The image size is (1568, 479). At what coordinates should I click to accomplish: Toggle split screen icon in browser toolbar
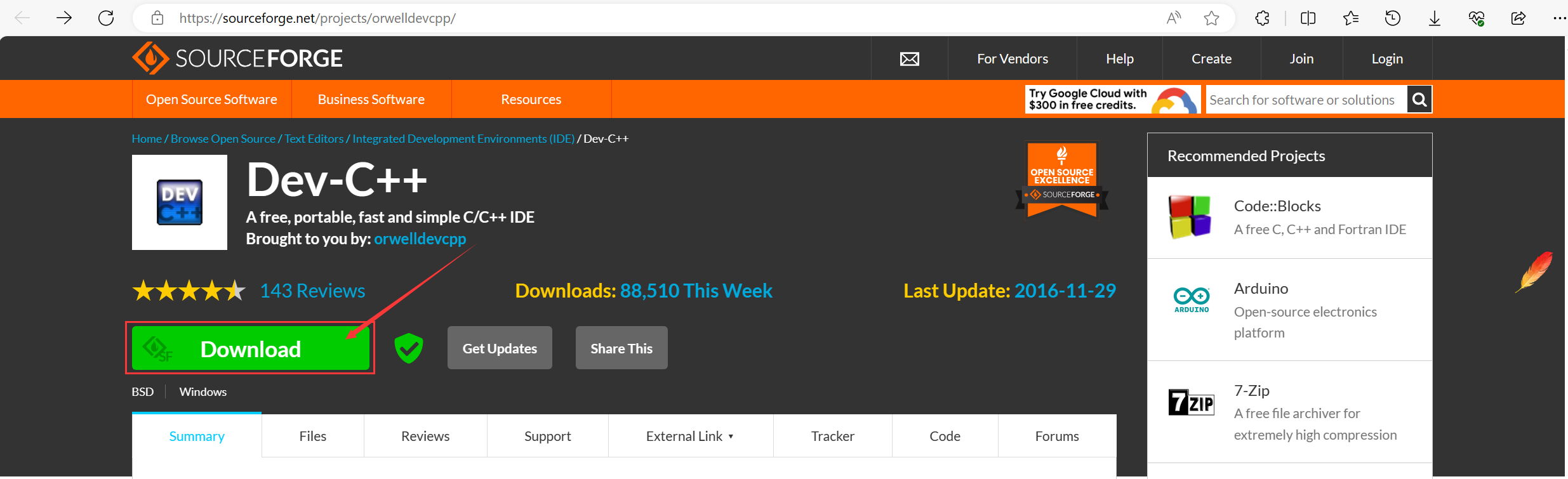point(1308,18)
